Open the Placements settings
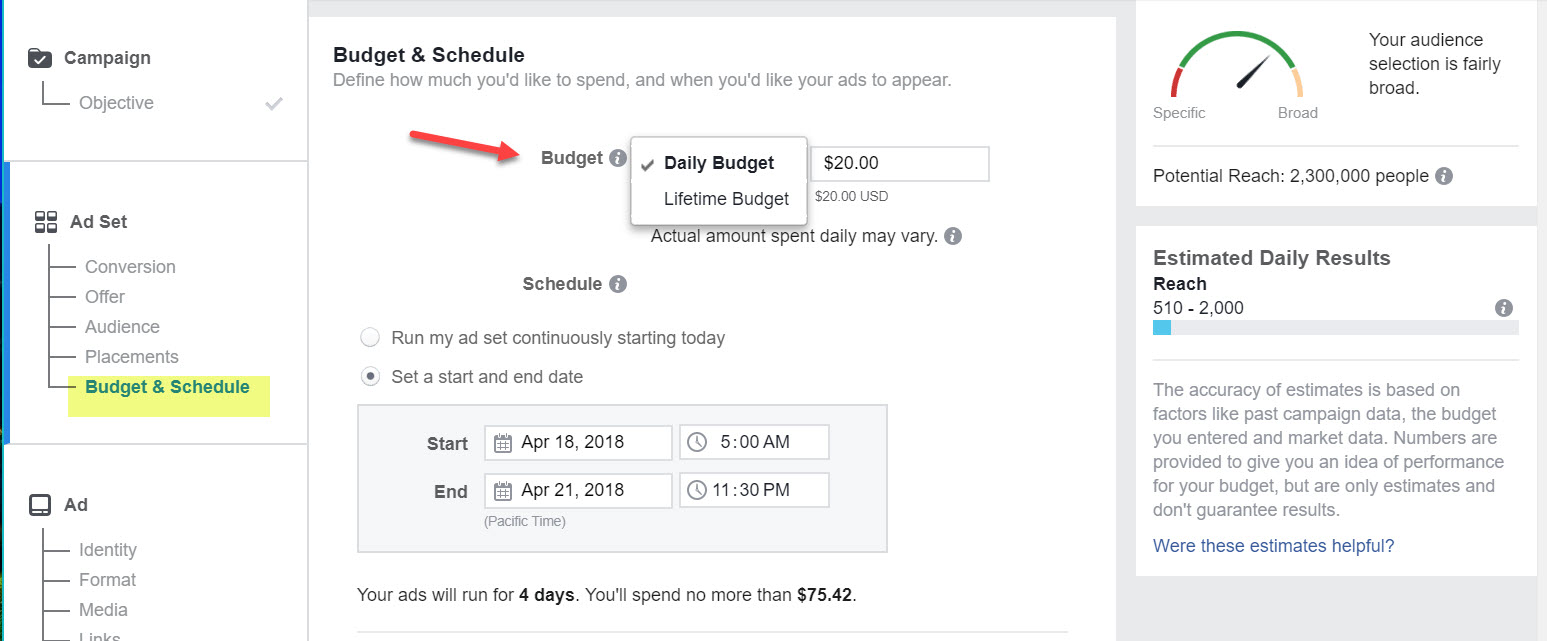 pyautogui.click(x=131, y=356)
